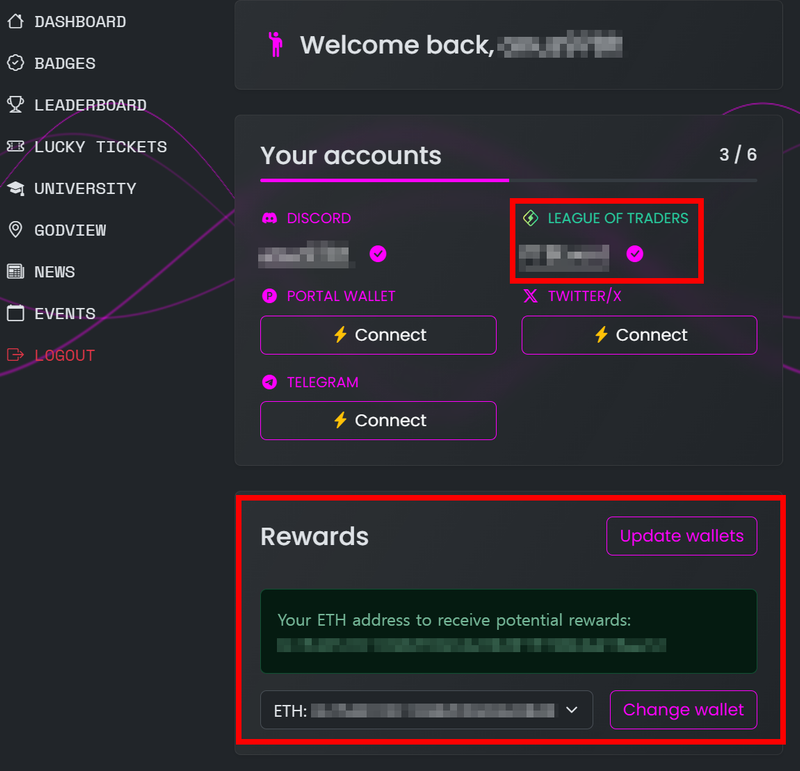
Task: Click the 'Rewards' heading
Action: tap(314, 536)
